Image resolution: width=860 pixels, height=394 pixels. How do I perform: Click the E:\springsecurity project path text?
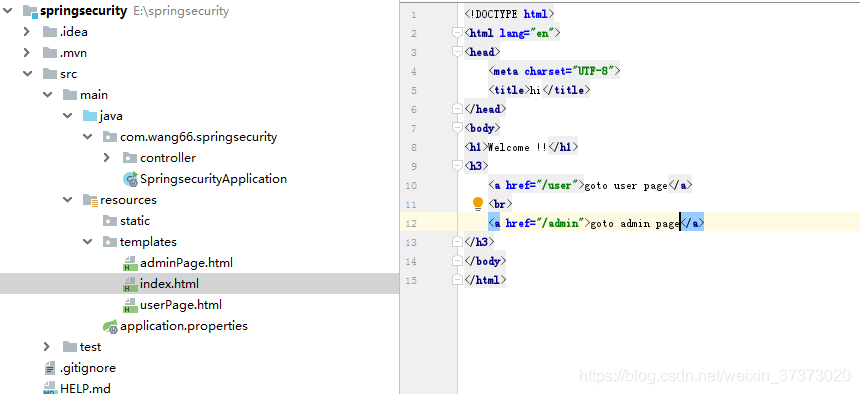(x=181, y=11)
